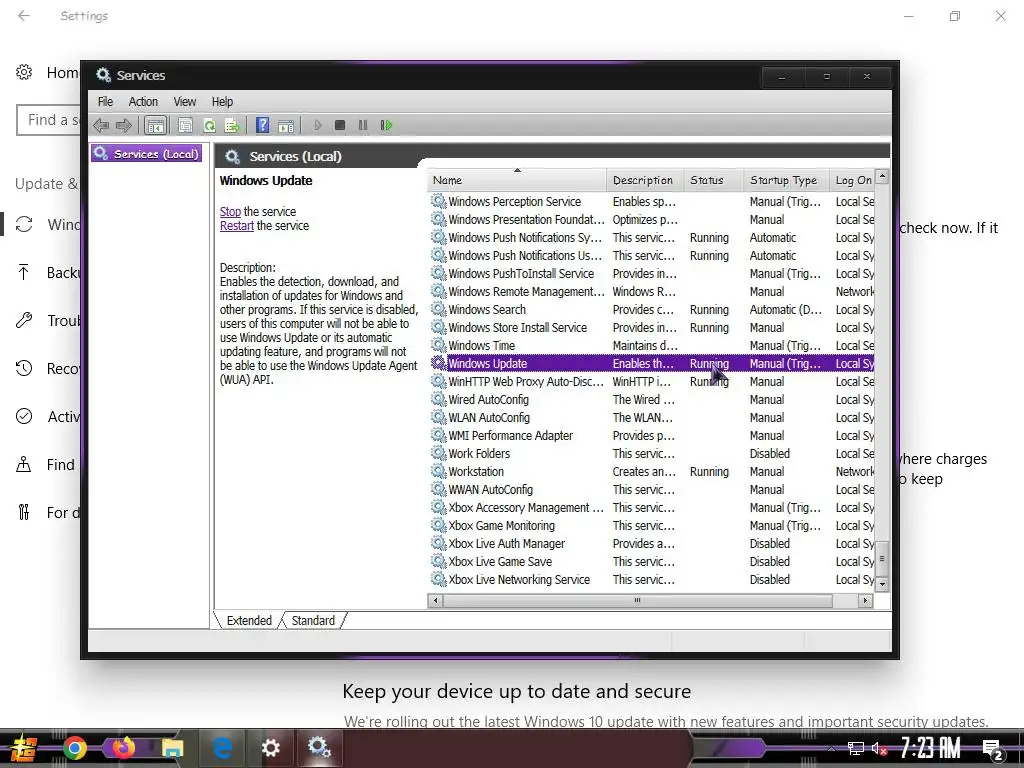Sort services by the Name column header

pos(517,180)
